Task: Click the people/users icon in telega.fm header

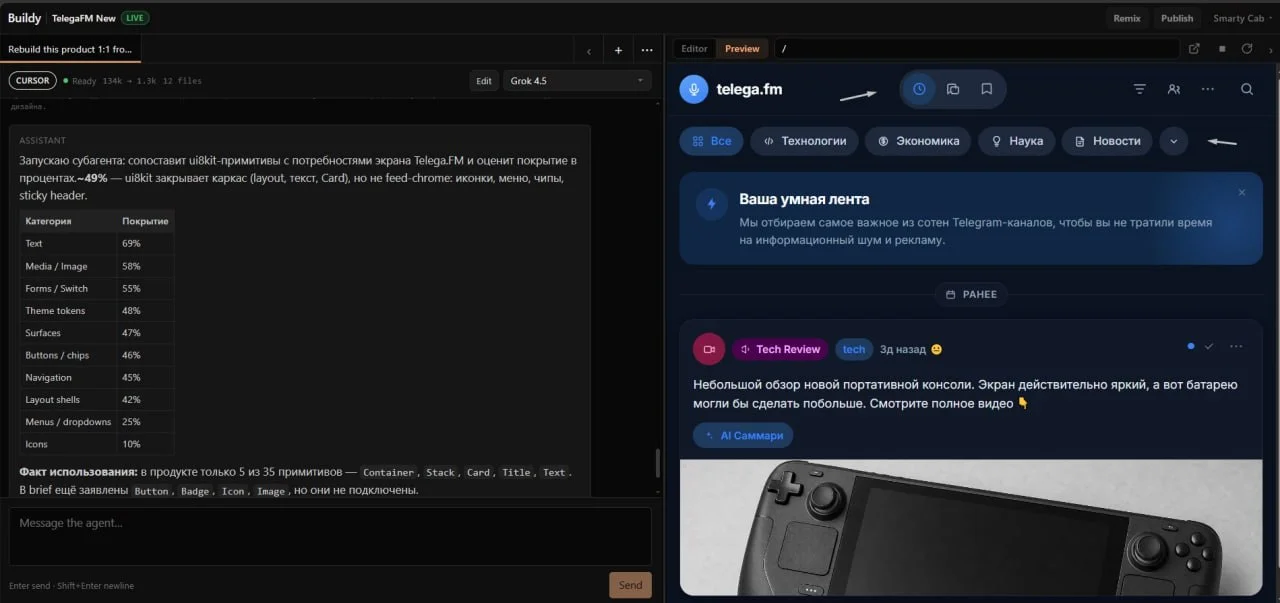Action: coord(1174,89)
